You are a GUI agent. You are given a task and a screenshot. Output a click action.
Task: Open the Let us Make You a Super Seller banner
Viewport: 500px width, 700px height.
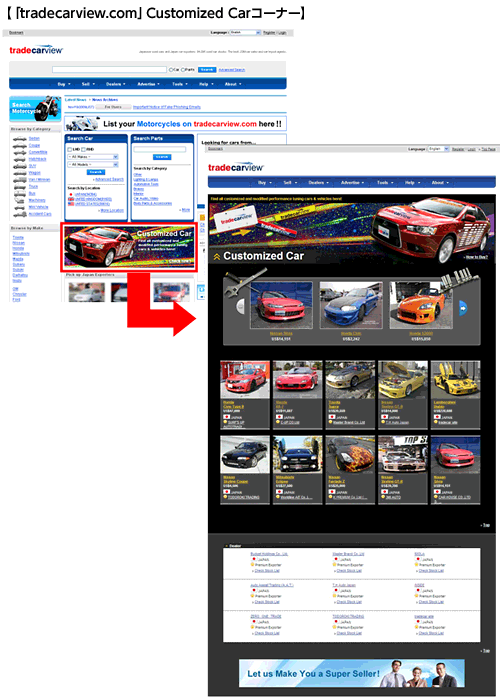tap(352, 673)
